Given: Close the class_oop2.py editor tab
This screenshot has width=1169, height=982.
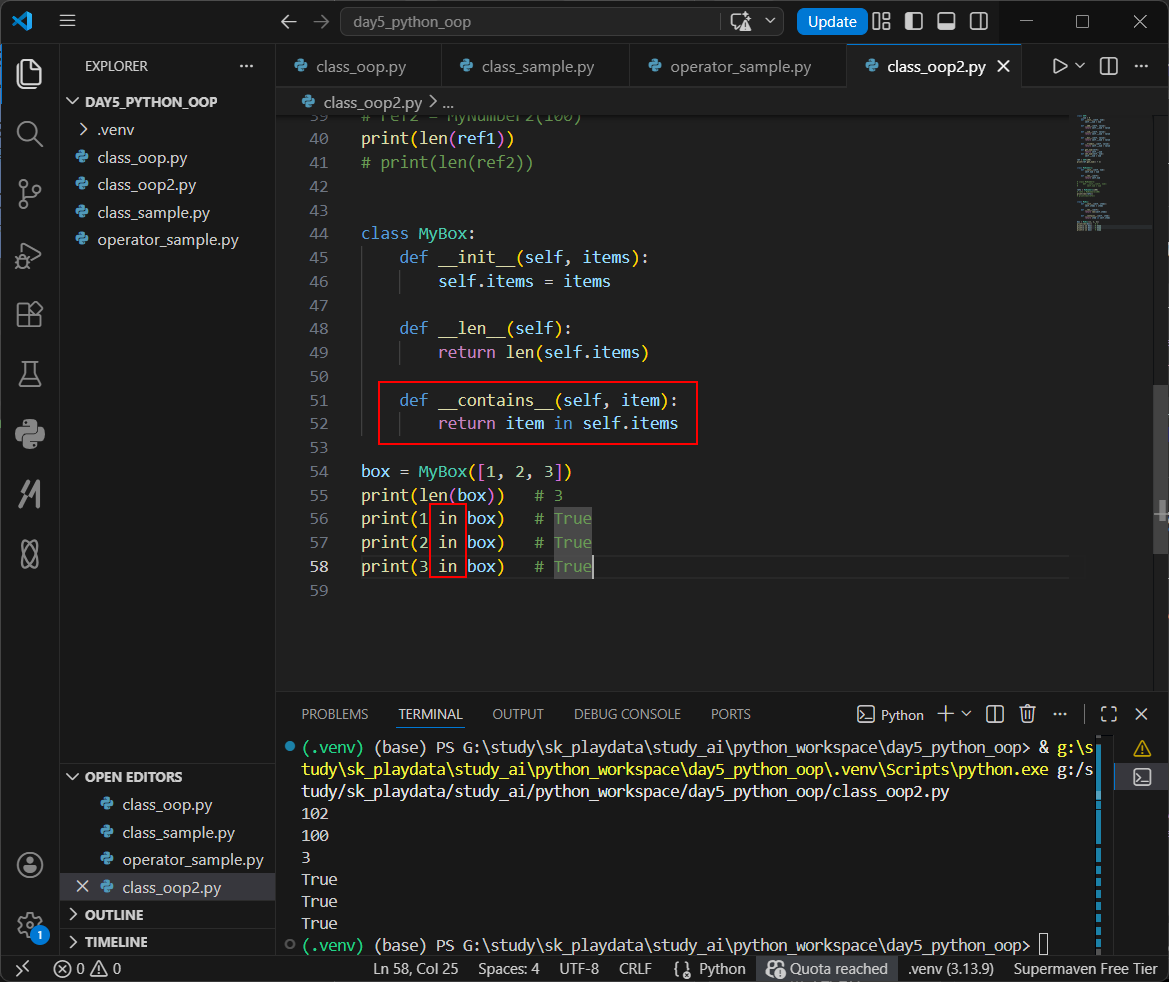Looking at the screenshot, I should [x=1003, y=66].
